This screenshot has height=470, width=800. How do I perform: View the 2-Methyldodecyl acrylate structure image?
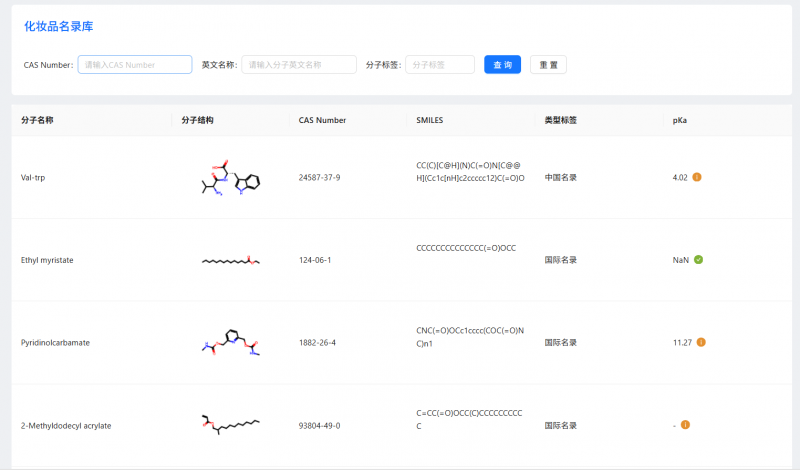[x=231, y=425]
